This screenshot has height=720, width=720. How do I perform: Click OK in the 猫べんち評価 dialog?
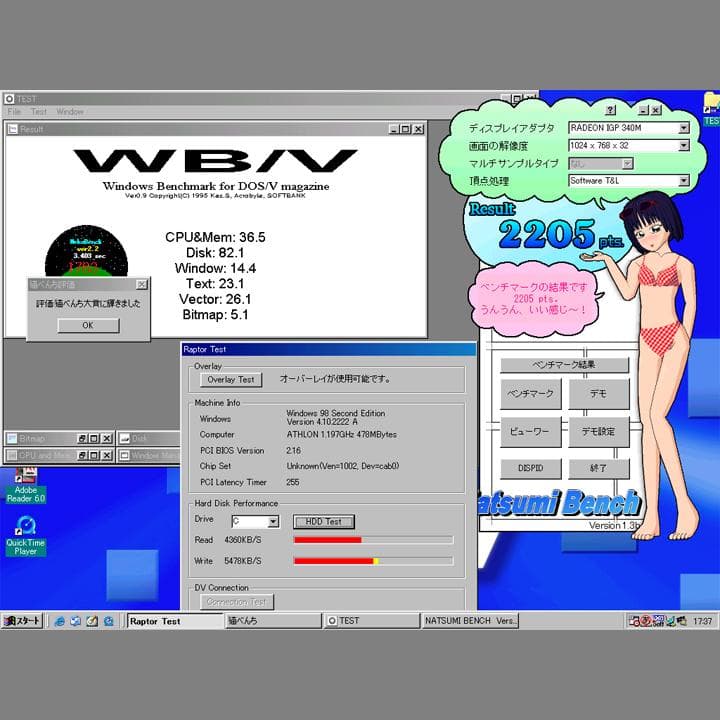click(x=88, y=325)
